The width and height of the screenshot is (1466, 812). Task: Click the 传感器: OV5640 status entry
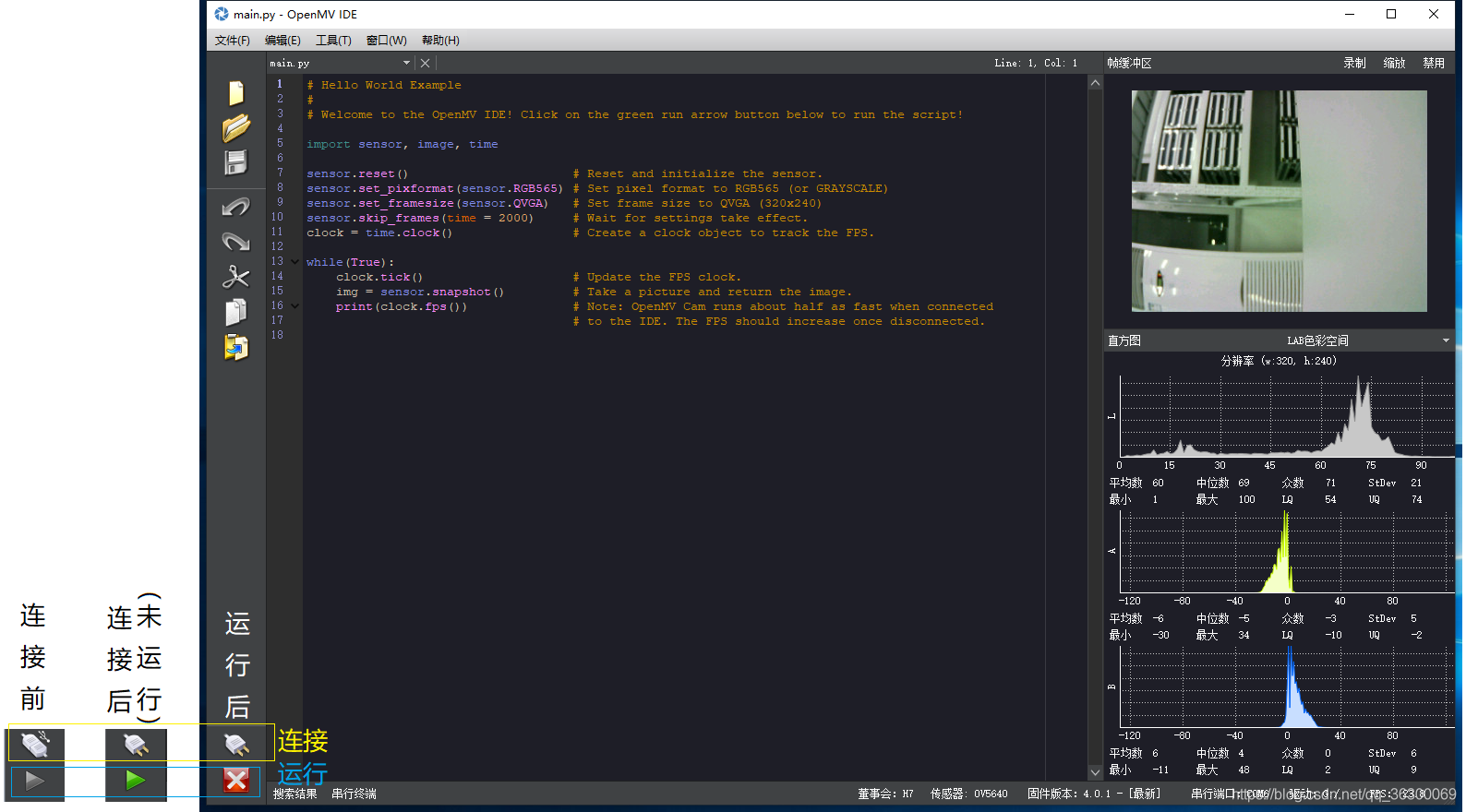coord(968,794)
